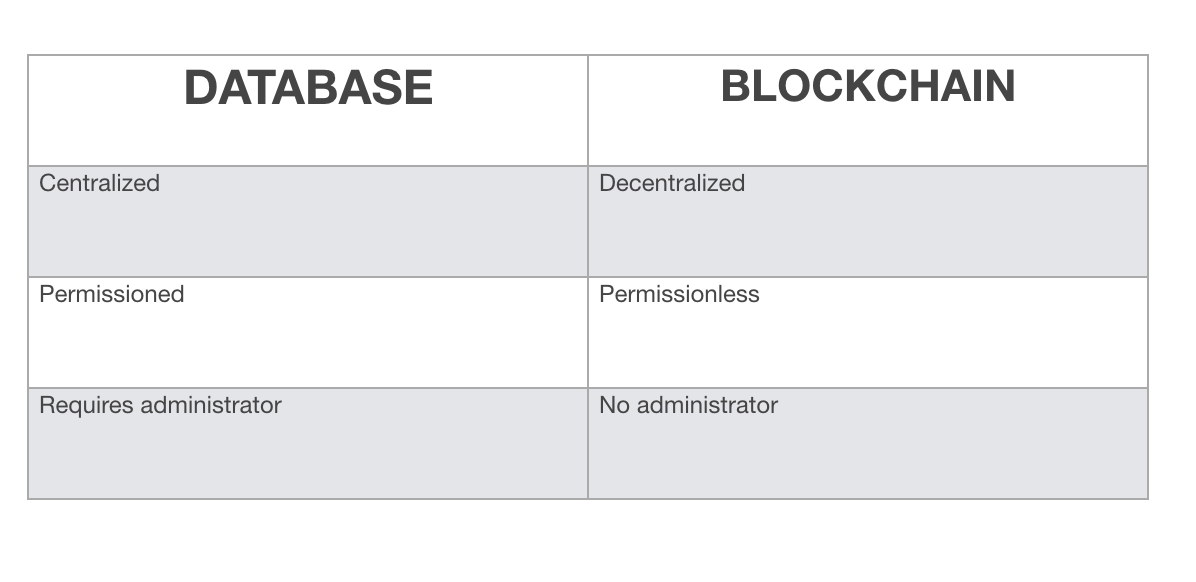Click the DATABASE column header
The height and width of the screenshot is (582, 1196).
308,88
